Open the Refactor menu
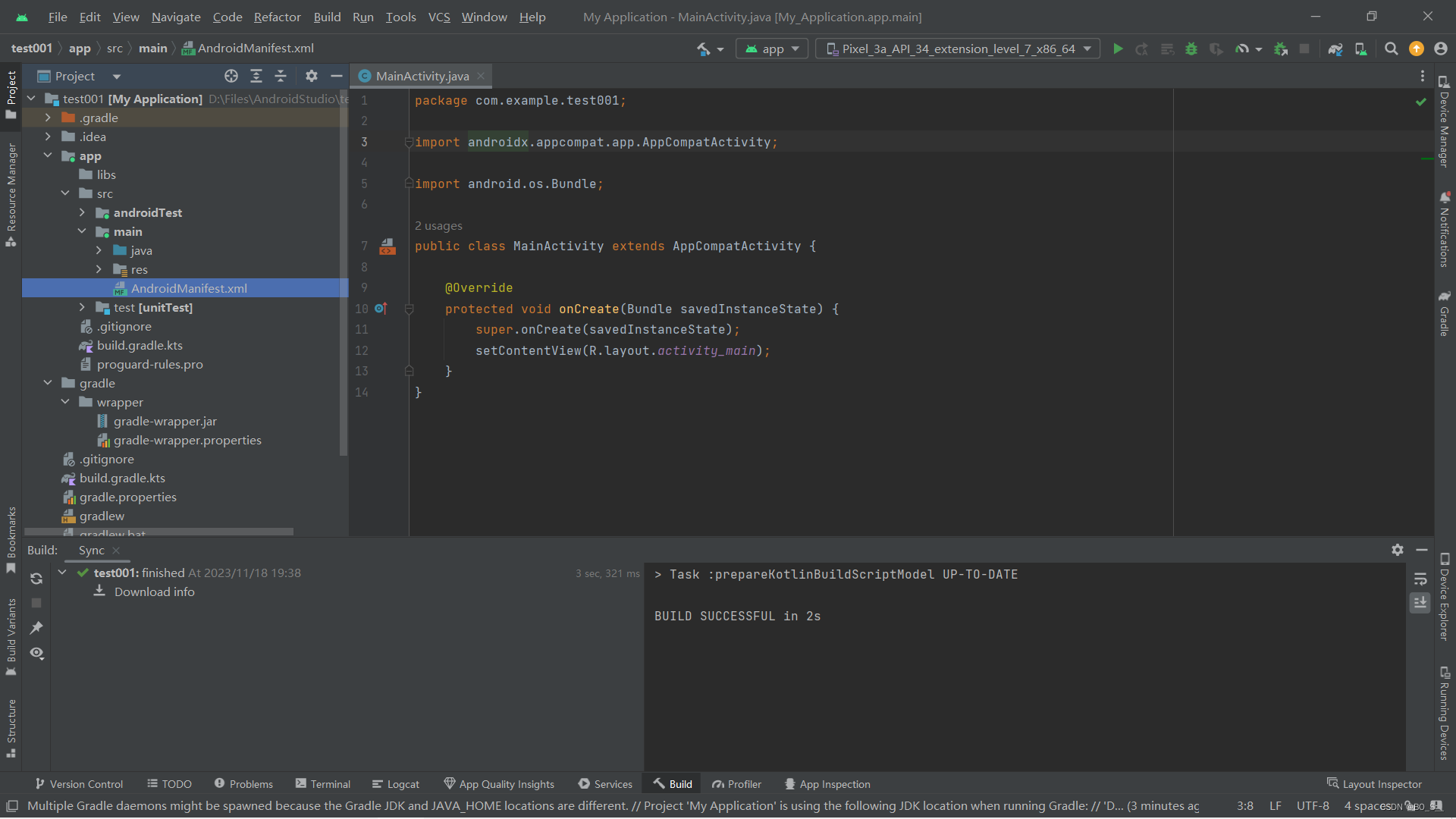Image resolution: width=1456 pixels, height=819 pixels. coord(277,17)
